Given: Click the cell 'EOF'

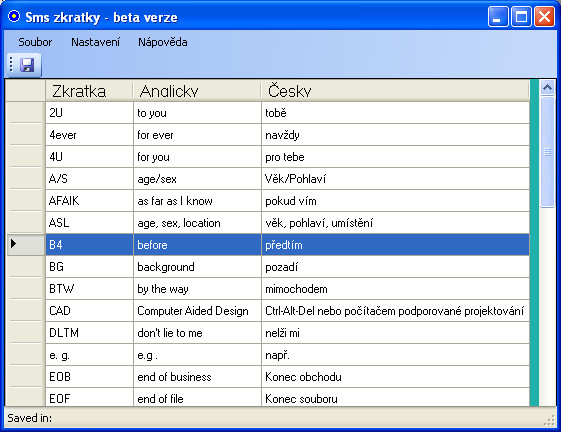Looking at the screenshot, I should tap(89, 397).
